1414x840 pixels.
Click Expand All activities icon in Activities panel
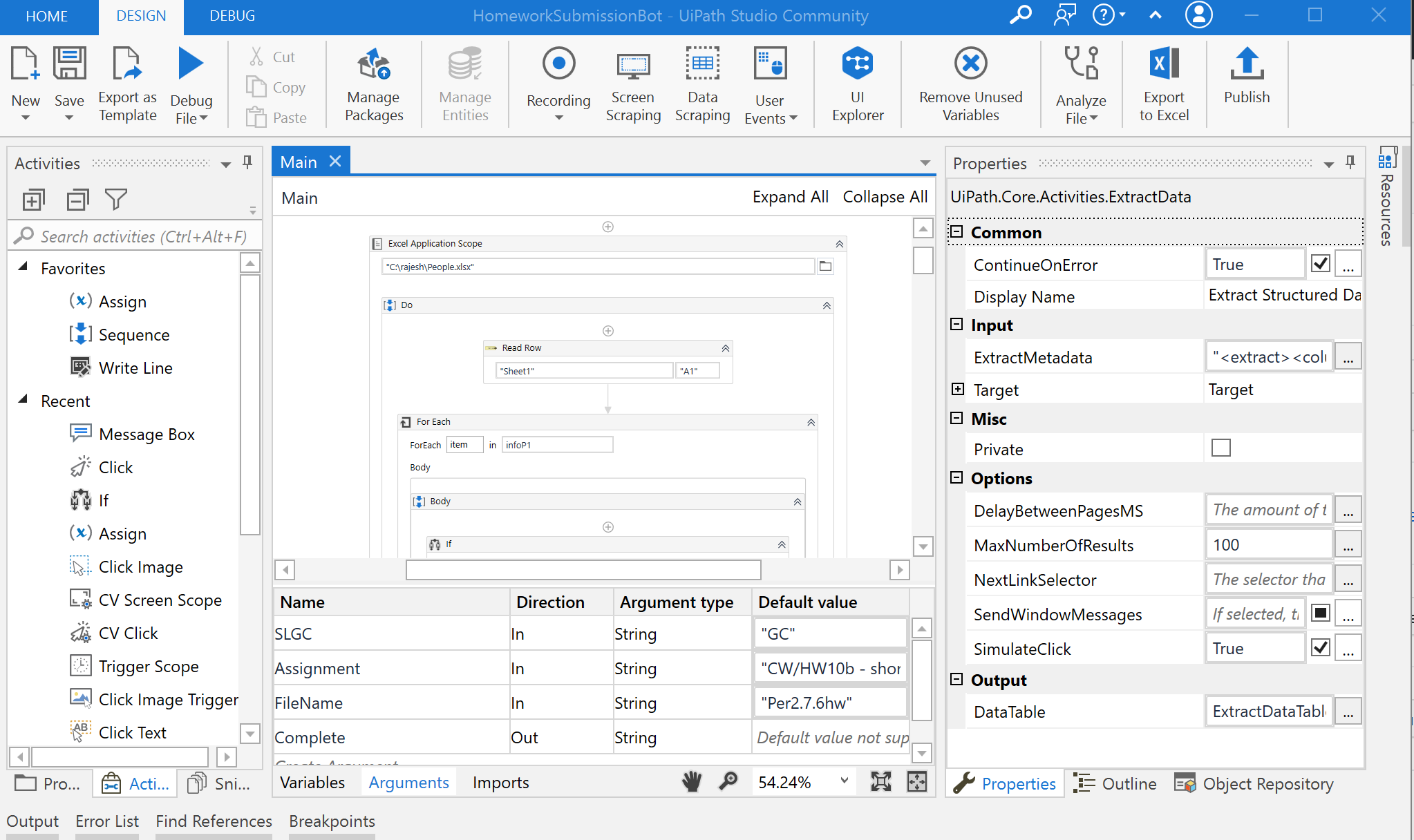tap(33, 200)
